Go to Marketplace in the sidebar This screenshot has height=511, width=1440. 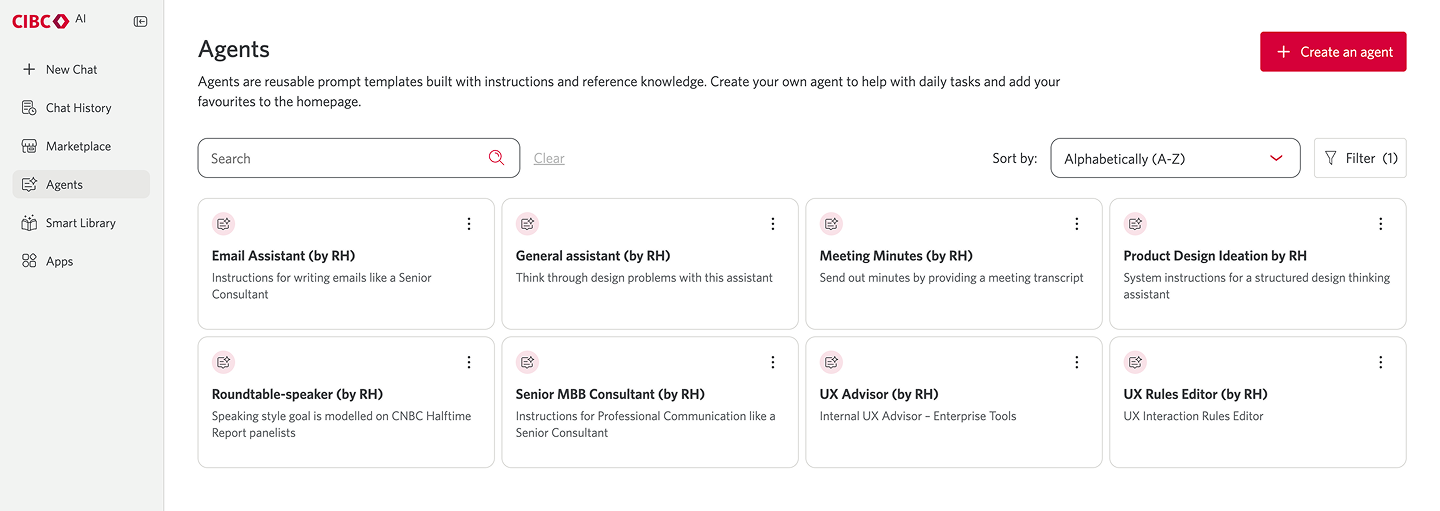click(81, 146)
